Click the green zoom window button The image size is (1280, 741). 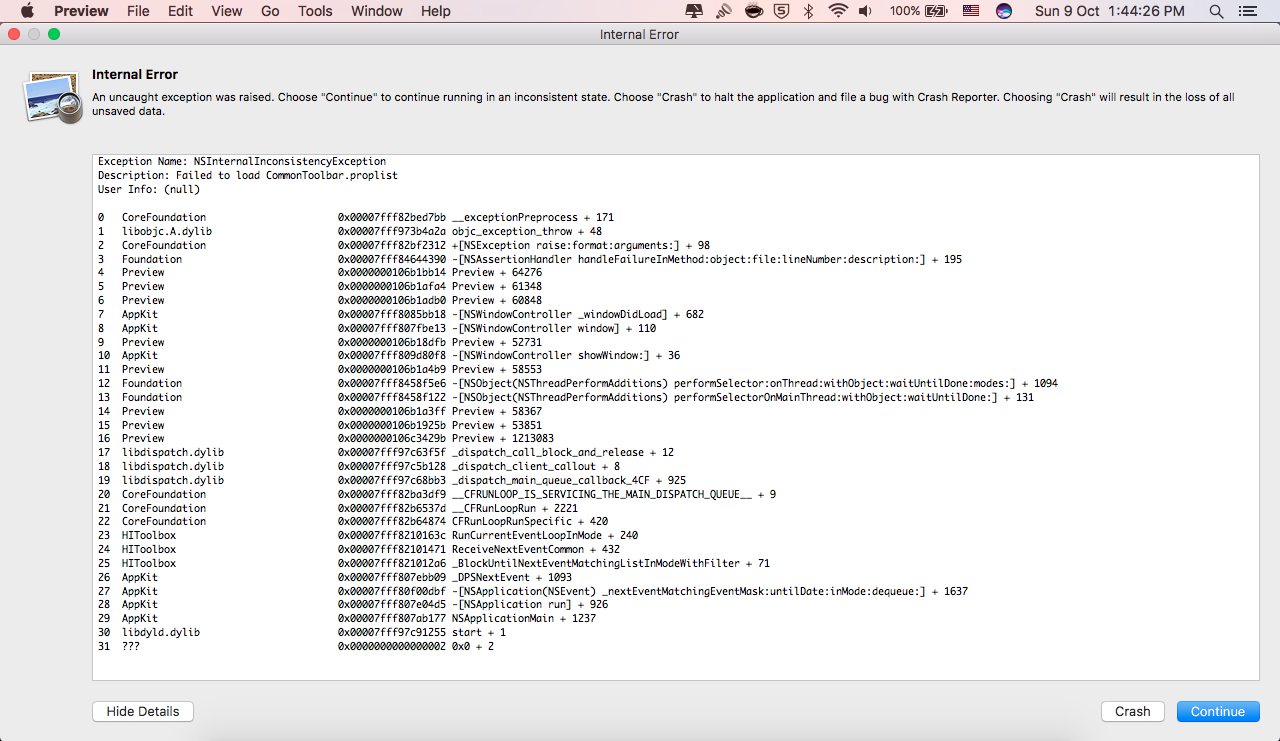[x=54, y=34]
